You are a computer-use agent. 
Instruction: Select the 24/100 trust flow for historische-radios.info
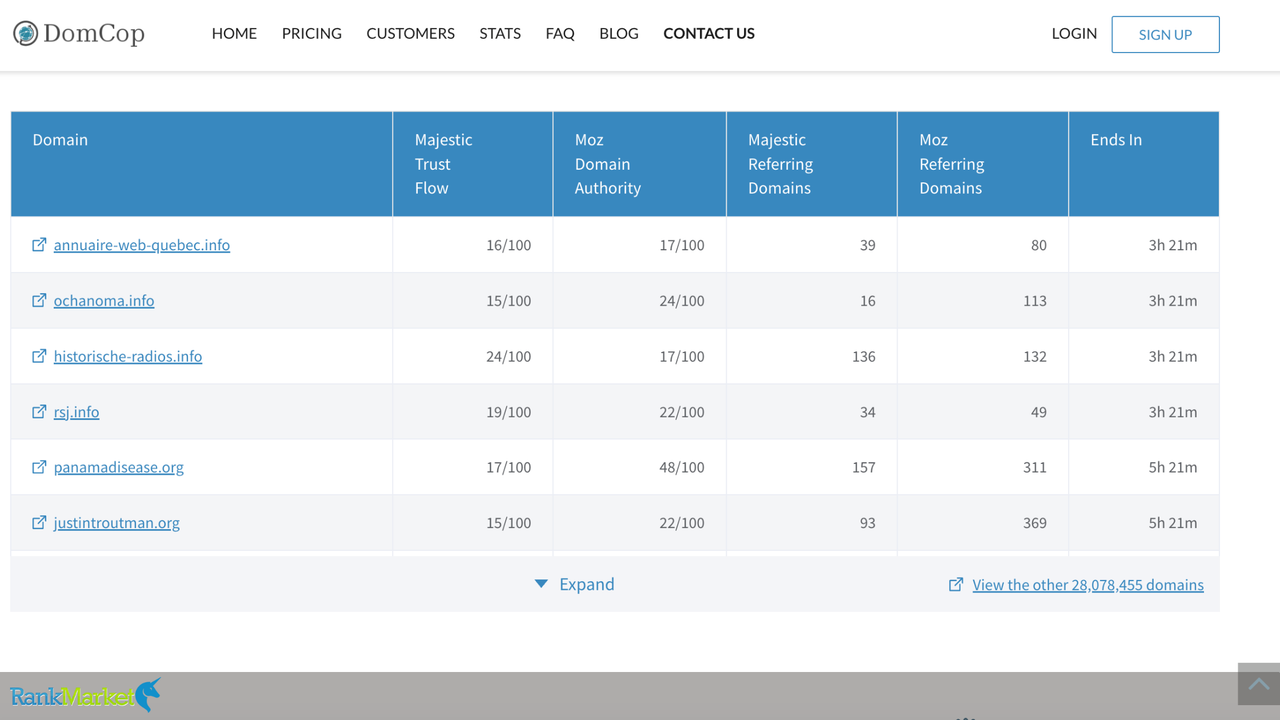pyautogui.click(x=508, y=356)
